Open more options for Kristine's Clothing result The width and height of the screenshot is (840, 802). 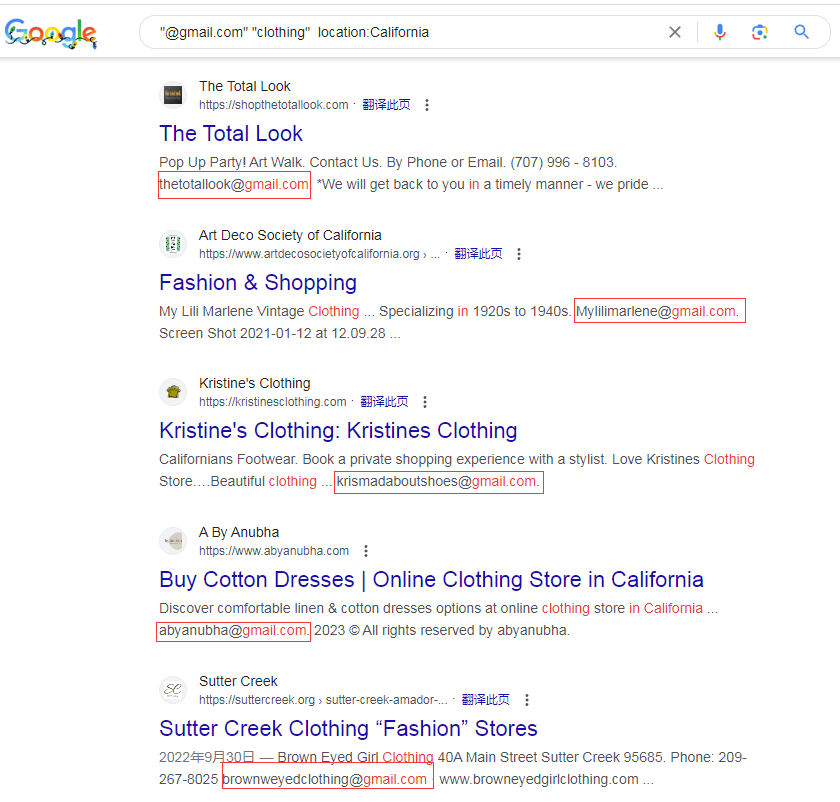tap(425, 402)
